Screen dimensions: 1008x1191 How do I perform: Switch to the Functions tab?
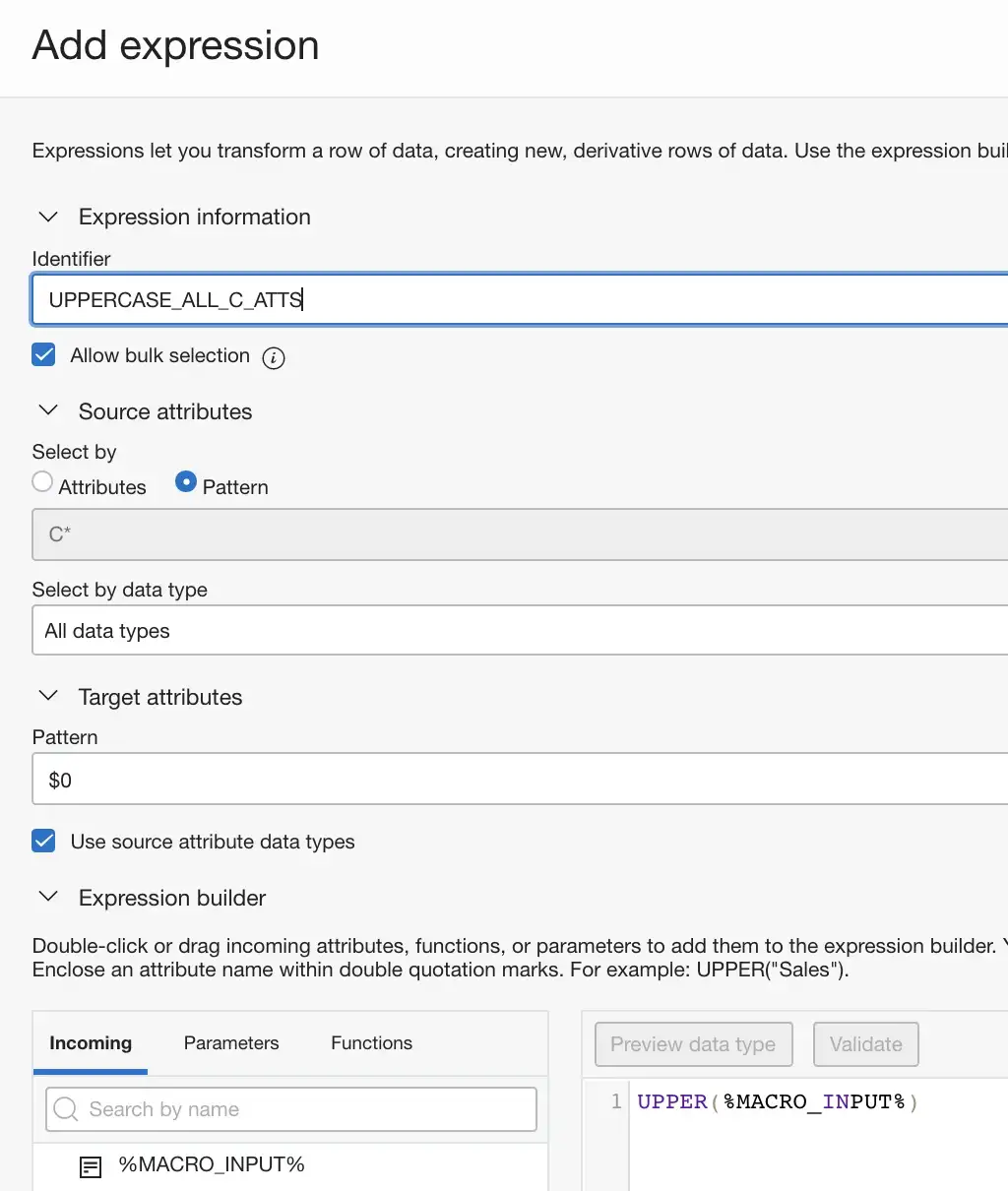[371, 1043]
